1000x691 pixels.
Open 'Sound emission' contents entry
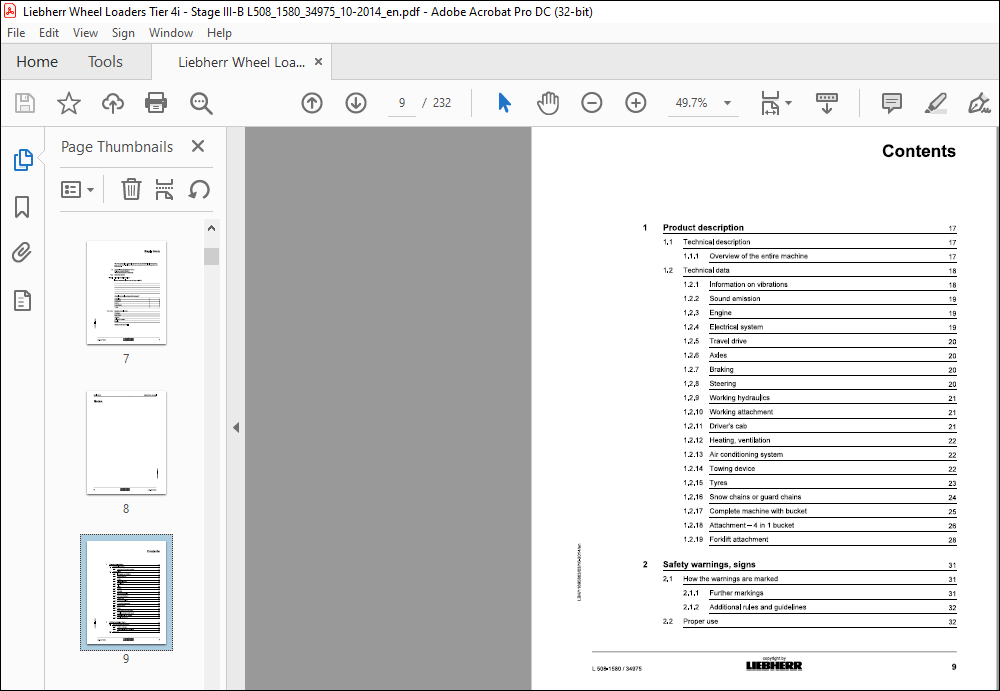(x=735, y=299)
